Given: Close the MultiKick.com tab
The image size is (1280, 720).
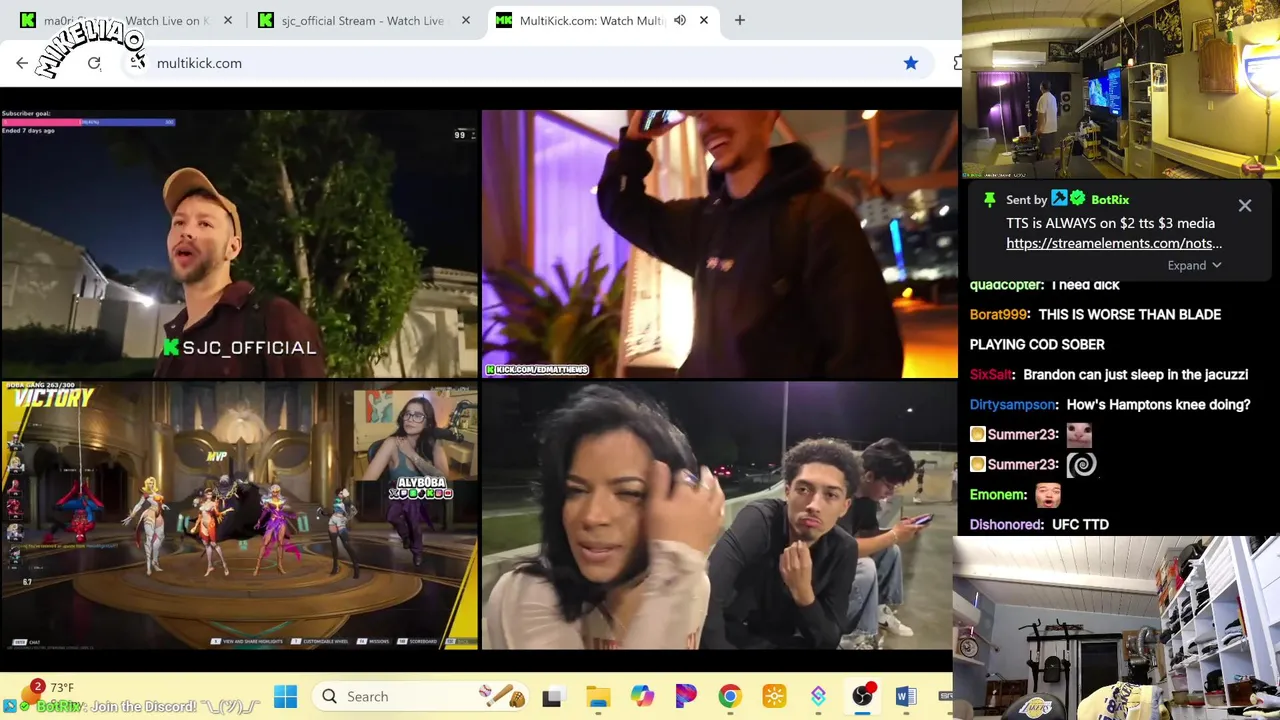Looking at the screenshot, I should [x=704, y=20].
